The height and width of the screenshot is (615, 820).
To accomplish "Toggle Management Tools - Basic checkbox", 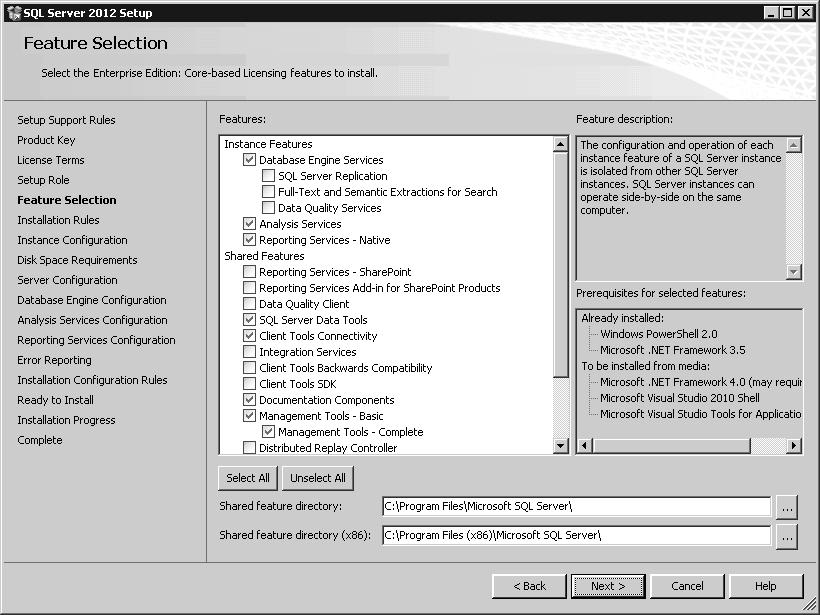I will click(249, 416).
